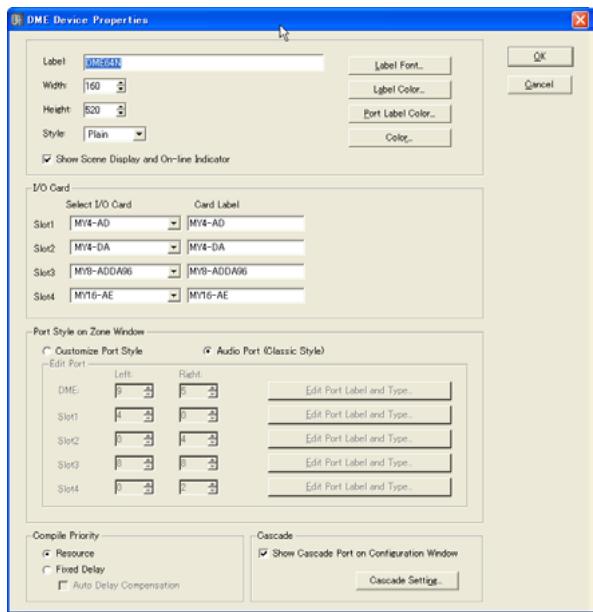Screen dimensions: 593x612
Task: Click the DME Left port count spinner
Action: [x=134, y=391]
